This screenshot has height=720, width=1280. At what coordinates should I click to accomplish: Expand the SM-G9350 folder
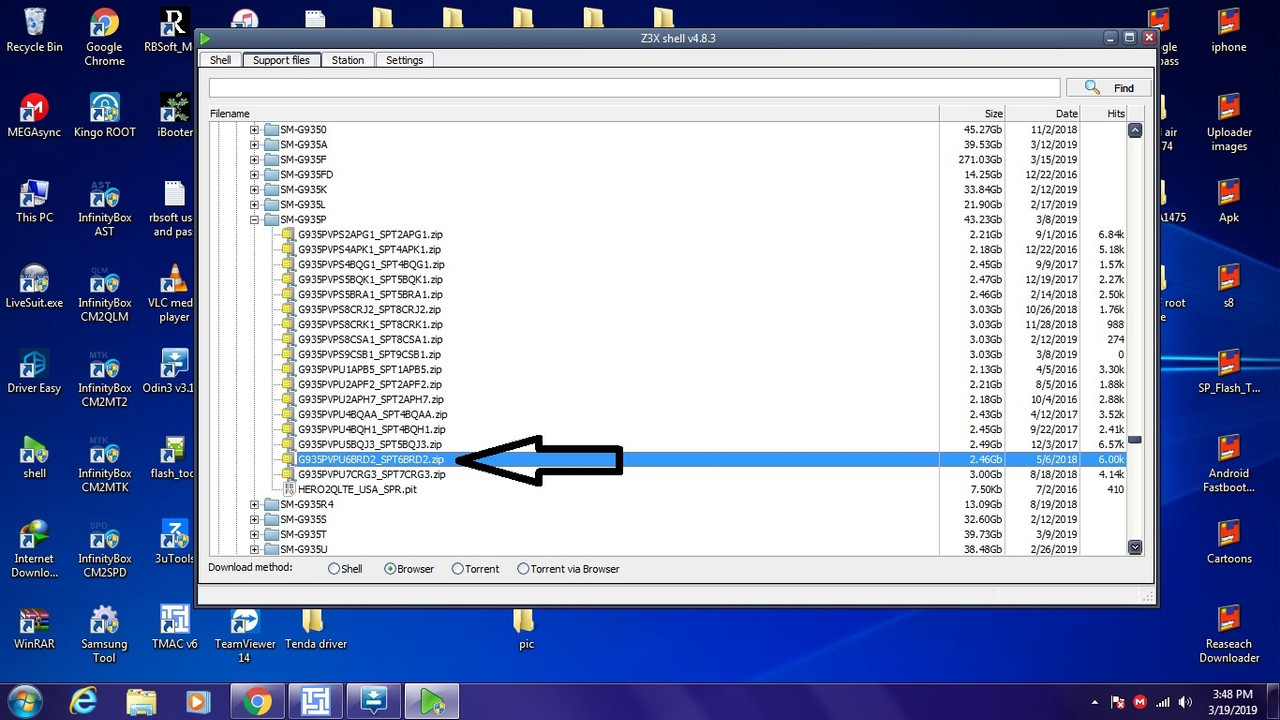coord(254,130)
